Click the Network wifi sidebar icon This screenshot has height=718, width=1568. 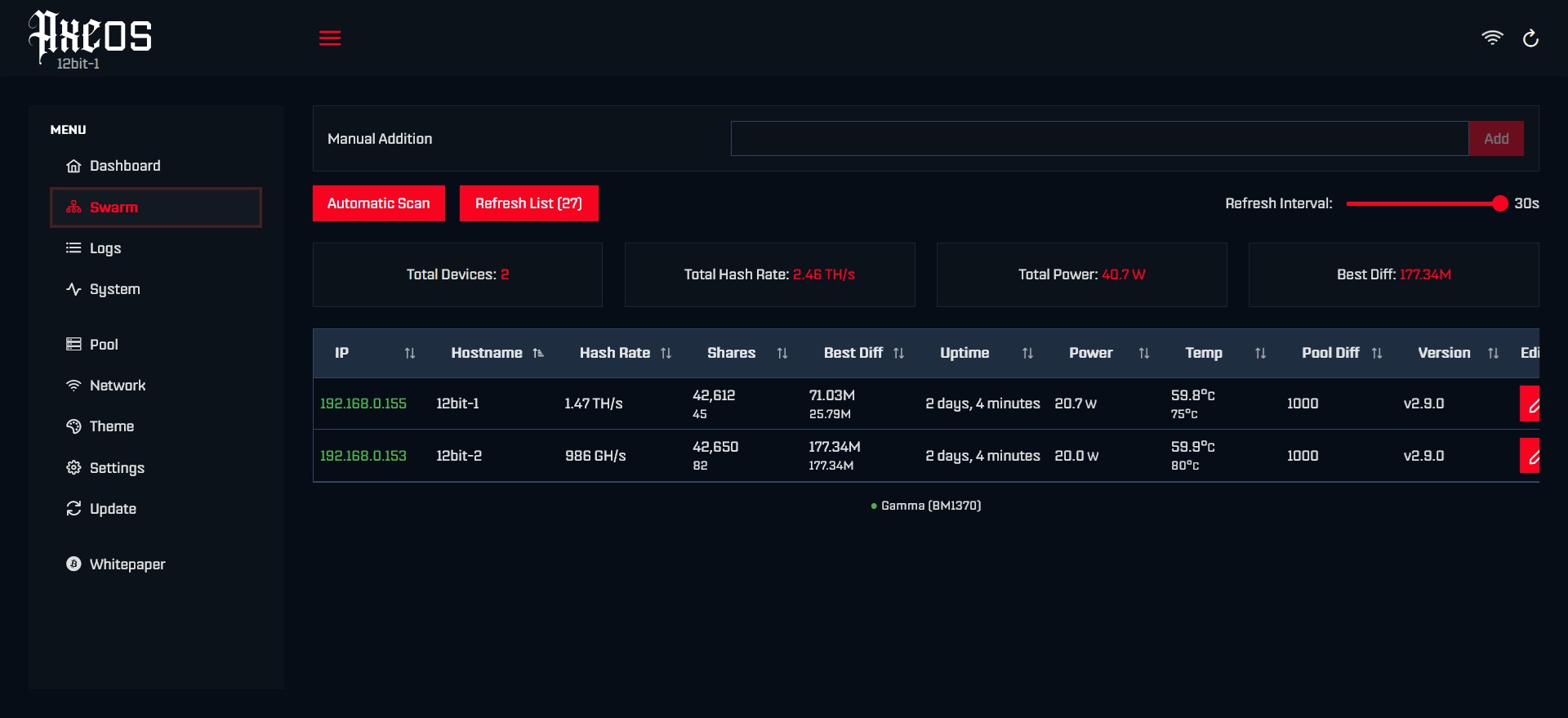coord(73,386)
